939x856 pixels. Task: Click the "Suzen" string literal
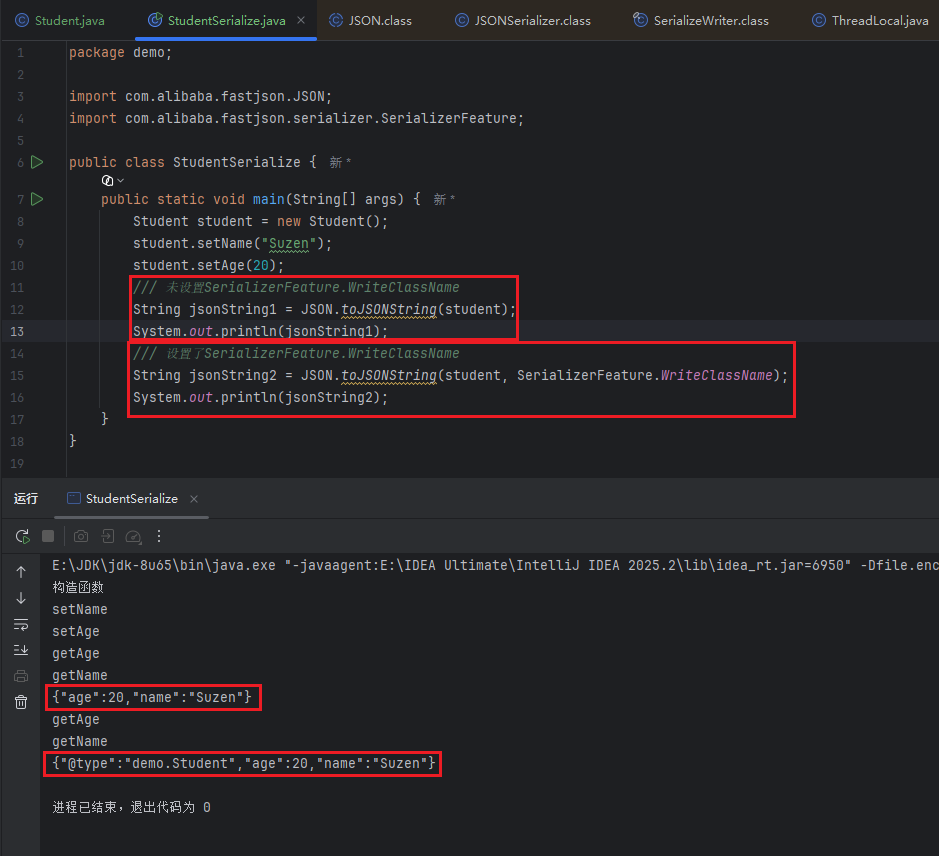pyautogui.click(x=289, y=244)
